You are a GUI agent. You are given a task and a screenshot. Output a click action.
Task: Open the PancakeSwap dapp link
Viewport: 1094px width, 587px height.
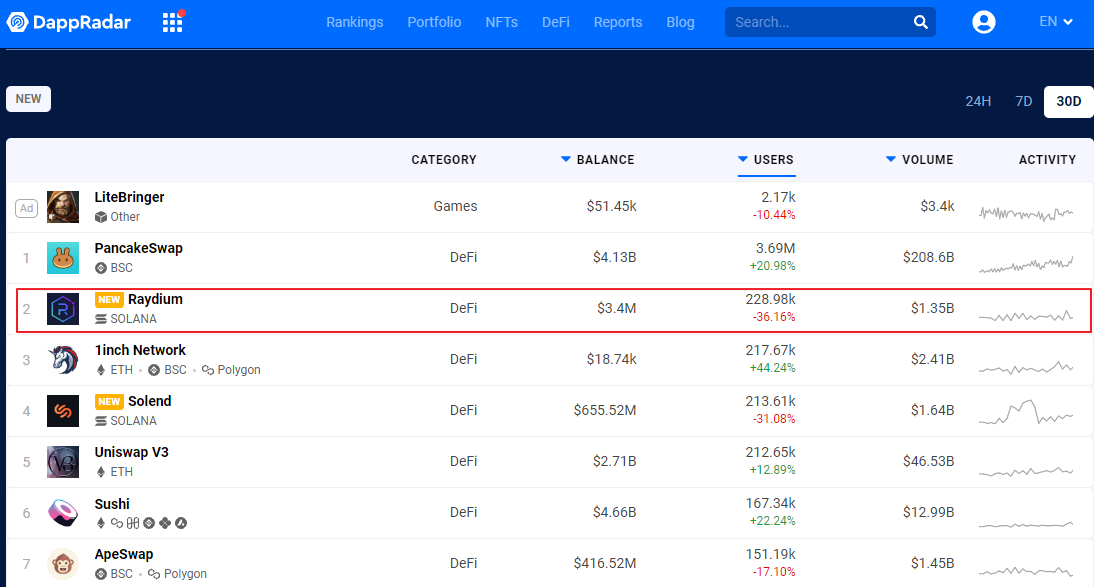[139, 248]
